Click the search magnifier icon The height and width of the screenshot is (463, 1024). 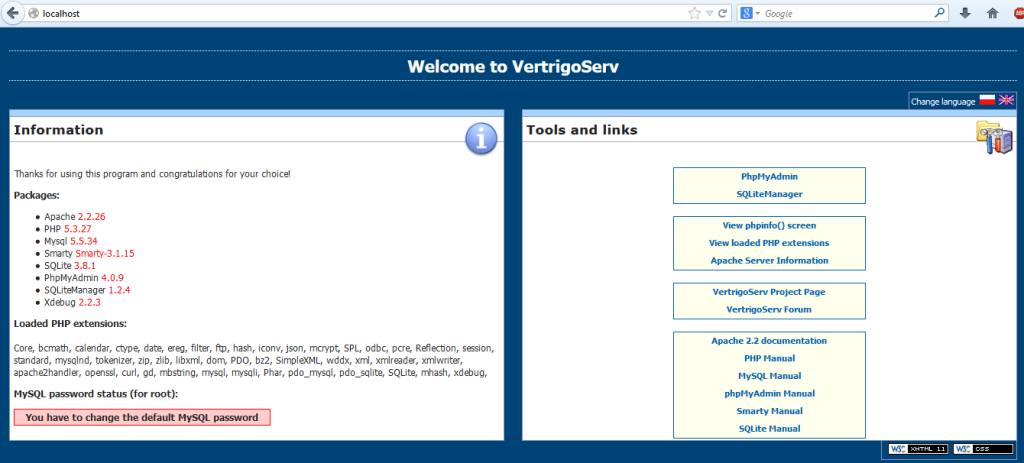click(939, 12)
